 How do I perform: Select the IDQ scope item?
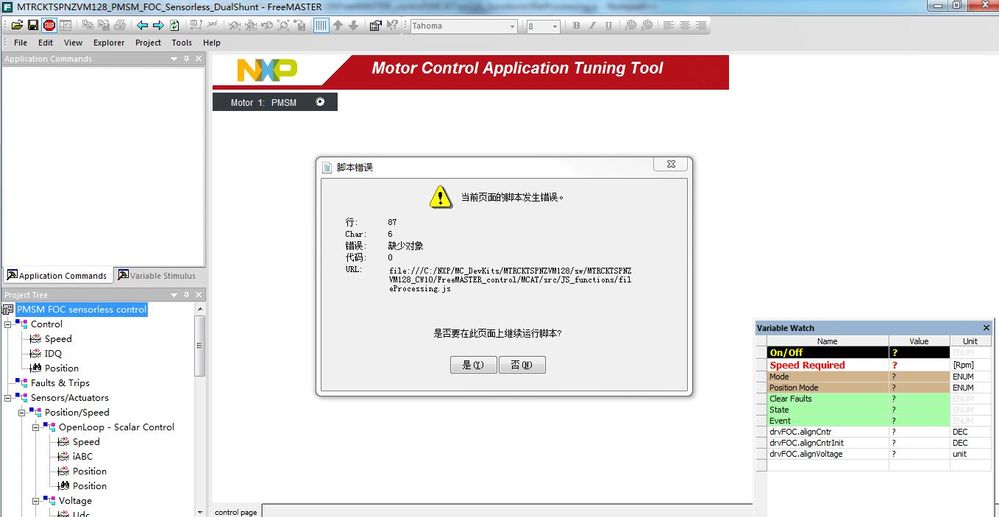tap(53, 353)
